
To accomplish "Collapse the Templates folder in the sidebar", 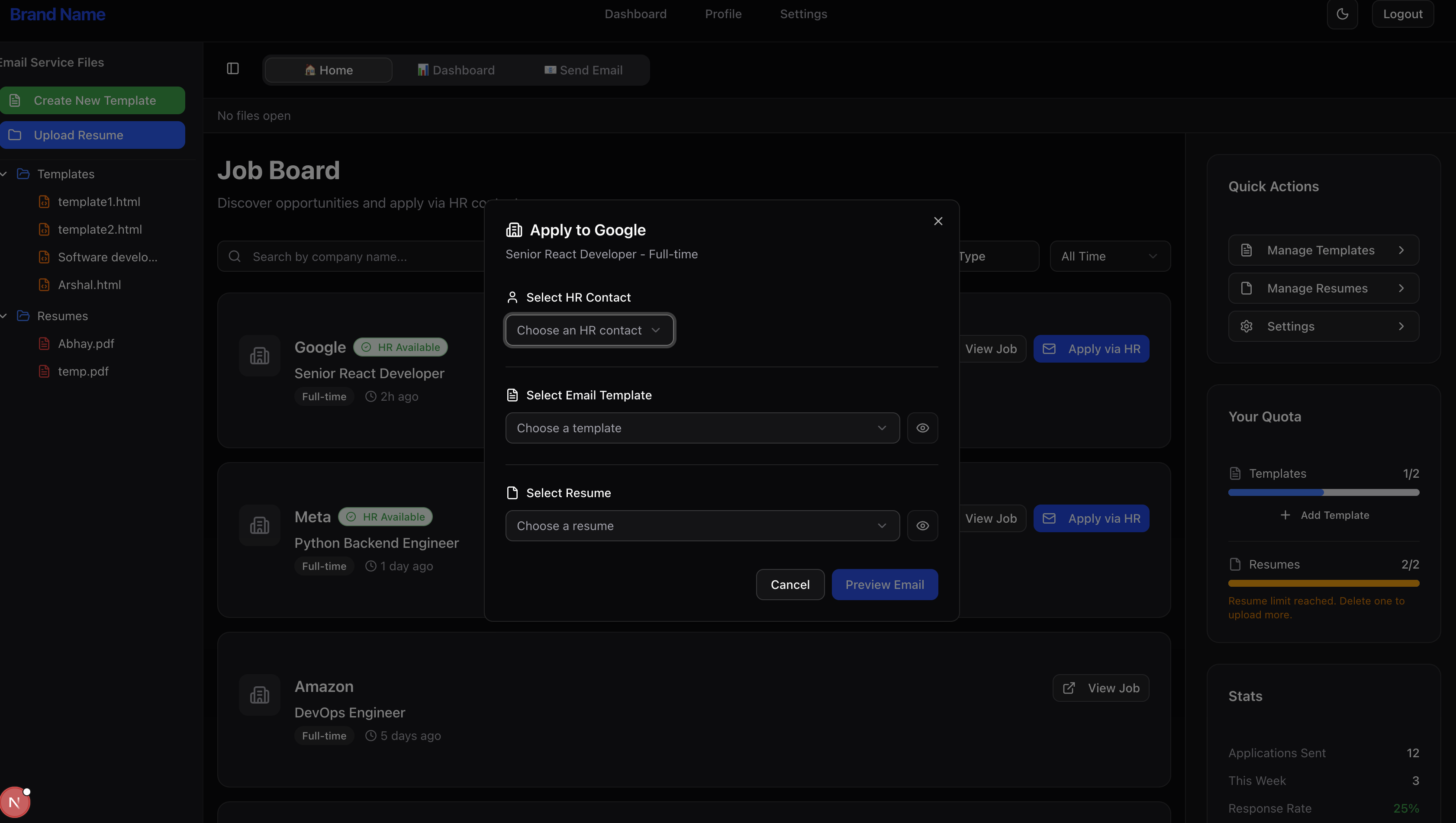I will pyautogui.click(x=4, y=174).
